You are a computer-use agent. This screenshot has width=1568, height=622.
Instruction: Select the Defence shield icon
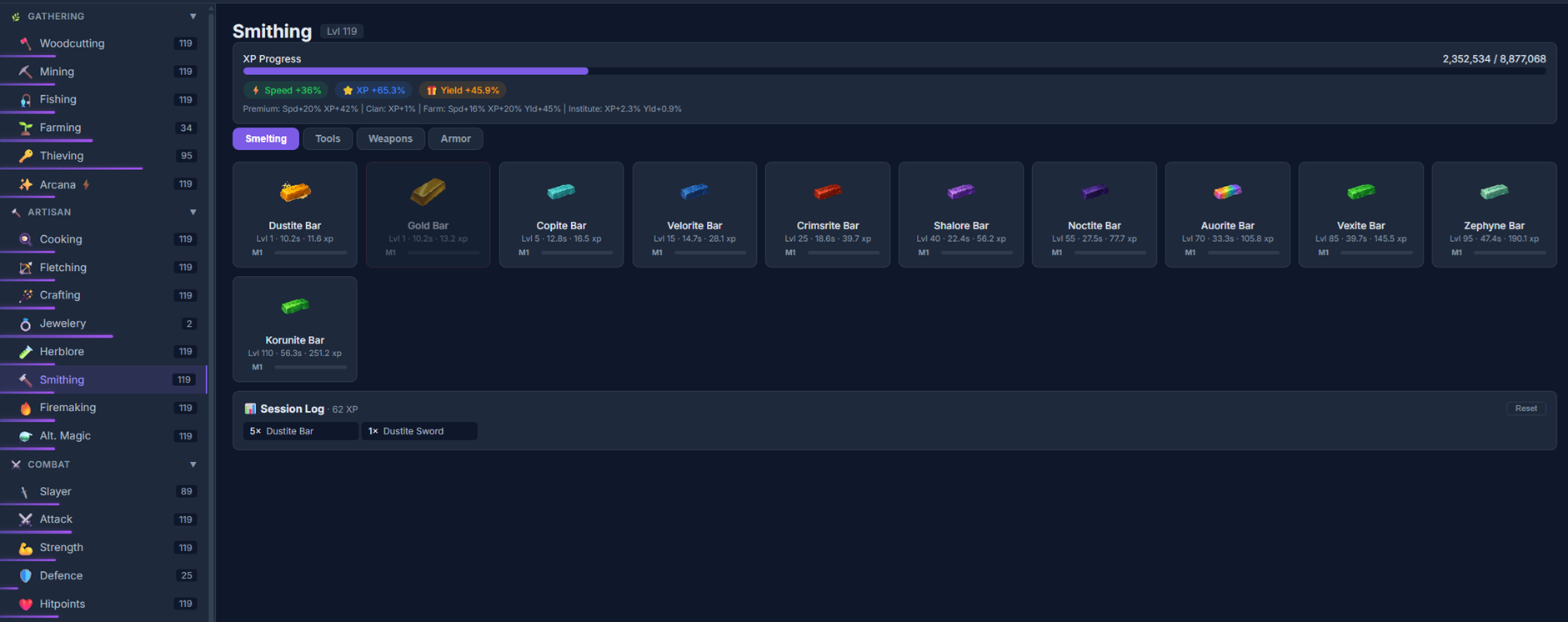26,576
